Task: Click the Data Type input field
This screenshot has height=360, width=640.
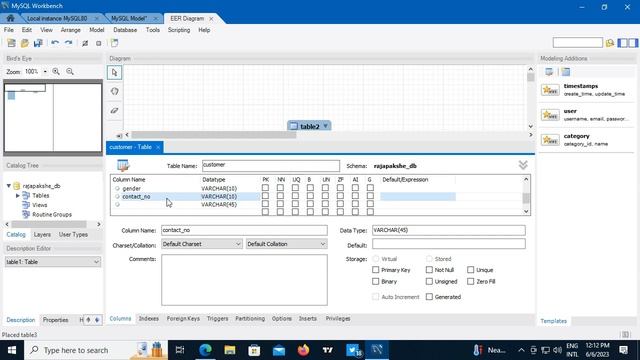Action: tap(449, 230)
